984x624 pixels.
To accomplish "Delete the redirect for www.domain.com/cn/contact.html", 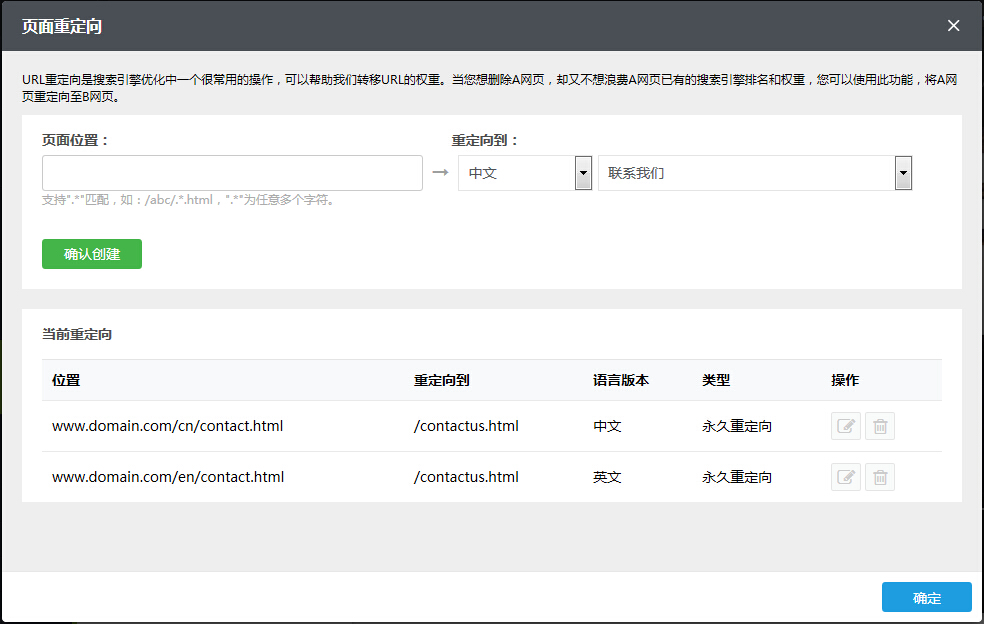I will coord(880,425).
